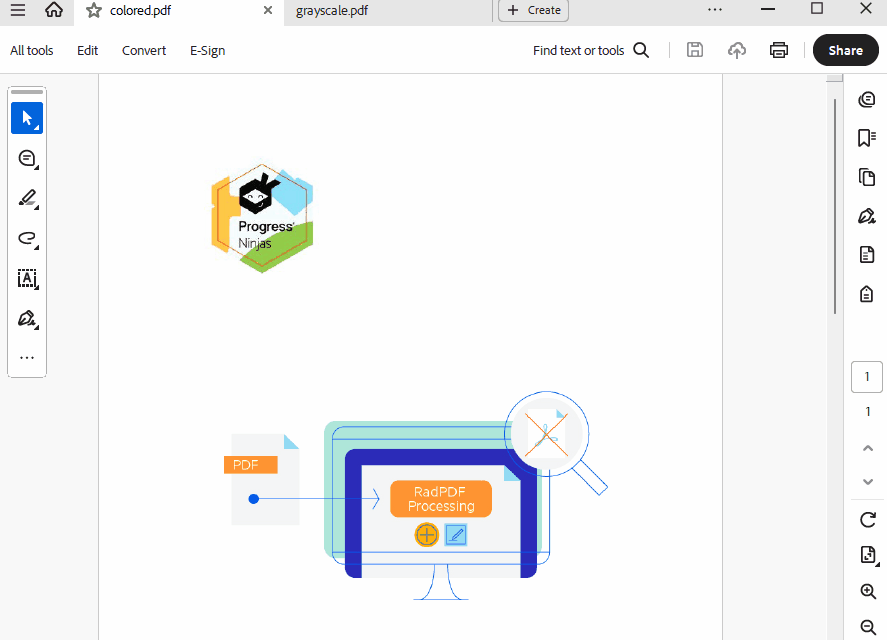Expand more tools with the ellipsis

[x=27, y=357]
